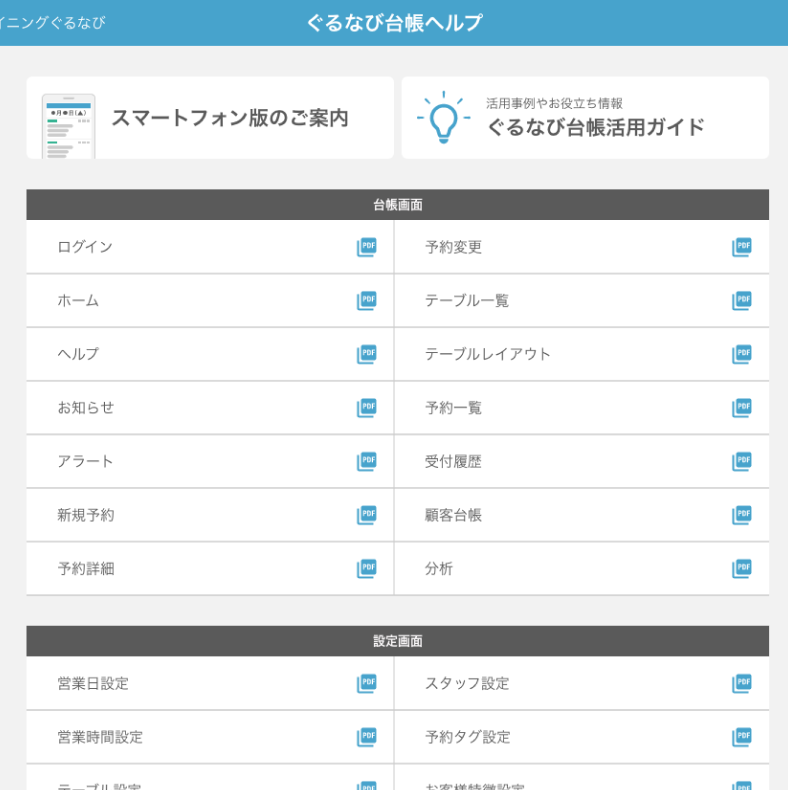This screenshot has width=788, height=790.
Task: Click the PDF icon in the 分析 row
Action: [741, 569]
